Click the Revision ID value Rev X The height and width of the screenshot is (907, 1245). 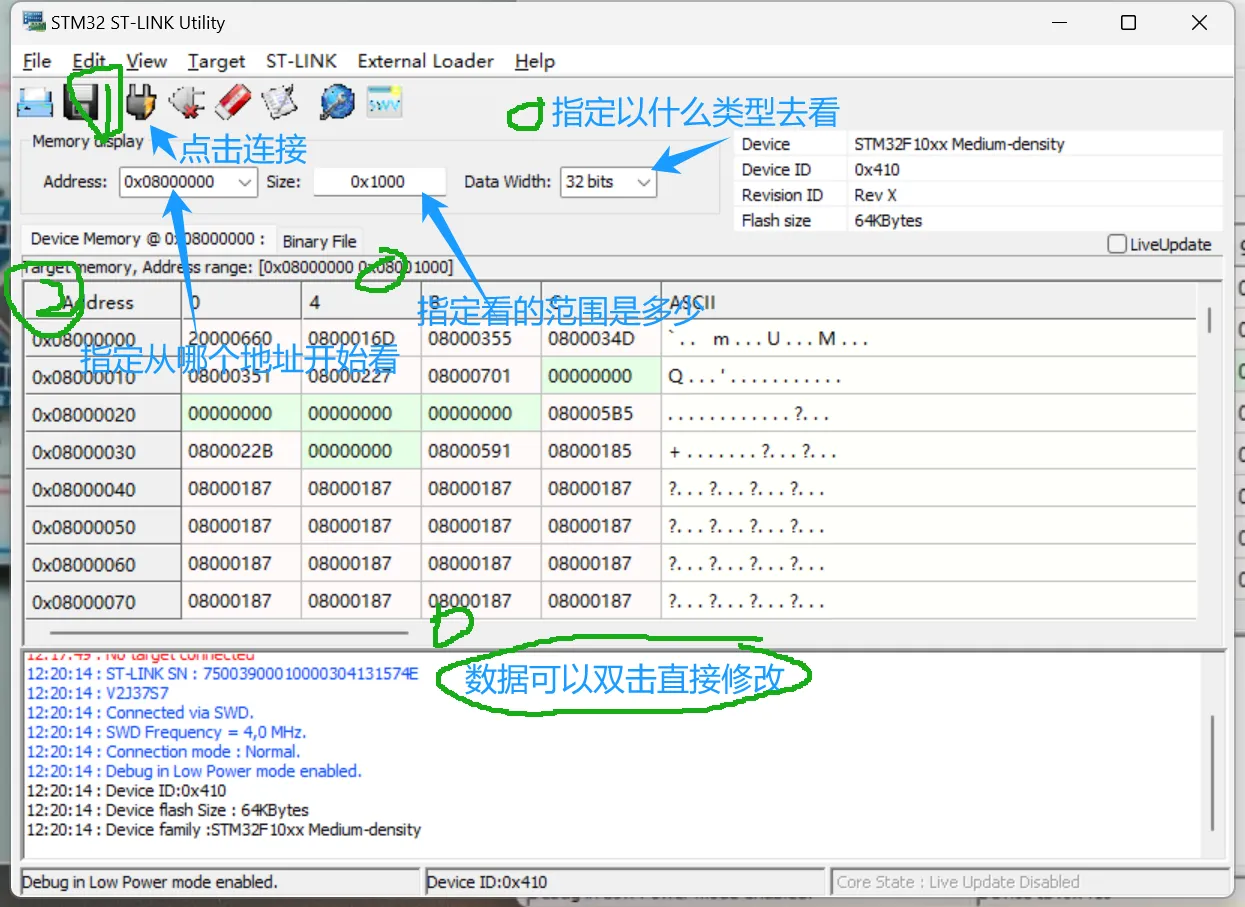tap(875, 195)
